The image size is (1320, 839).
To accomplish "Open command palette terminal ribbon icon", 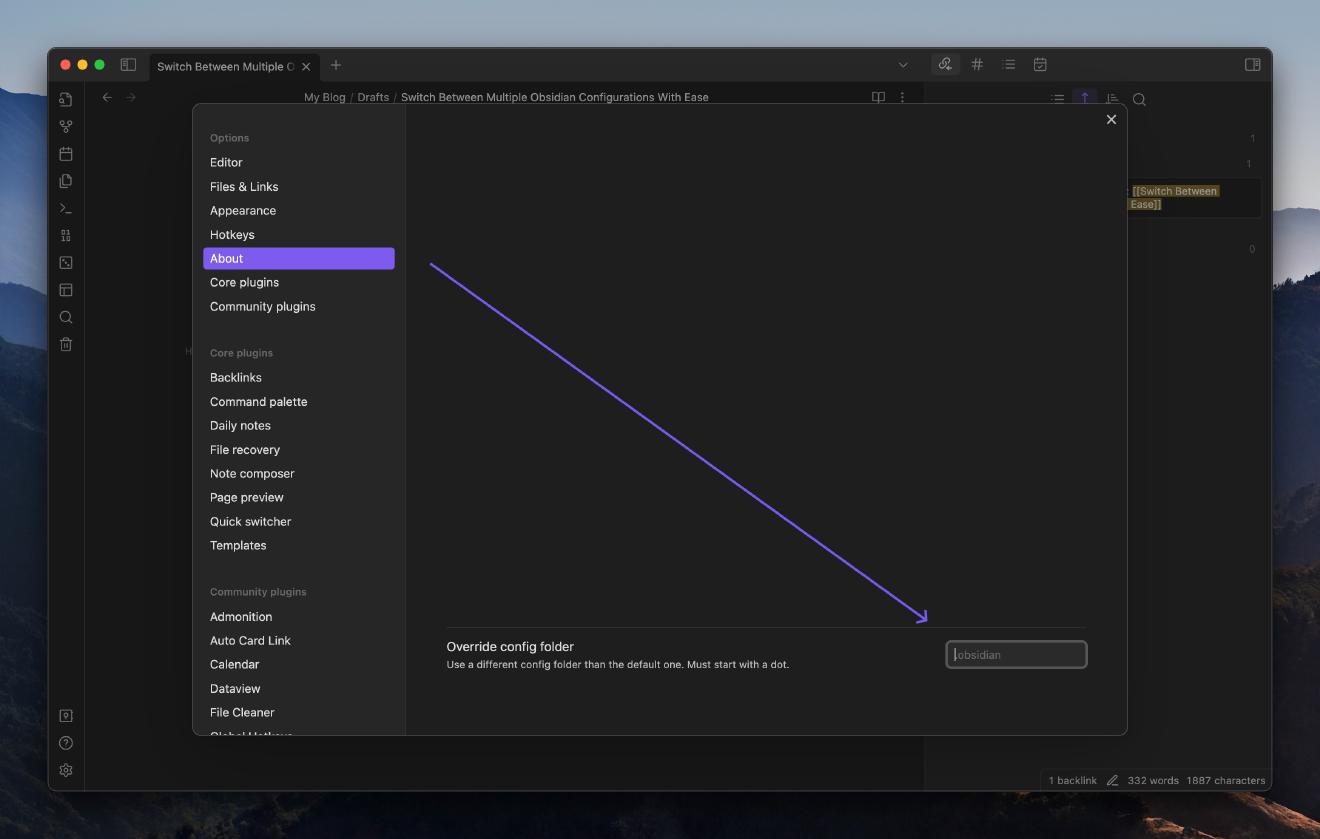I will click(66, 208).
